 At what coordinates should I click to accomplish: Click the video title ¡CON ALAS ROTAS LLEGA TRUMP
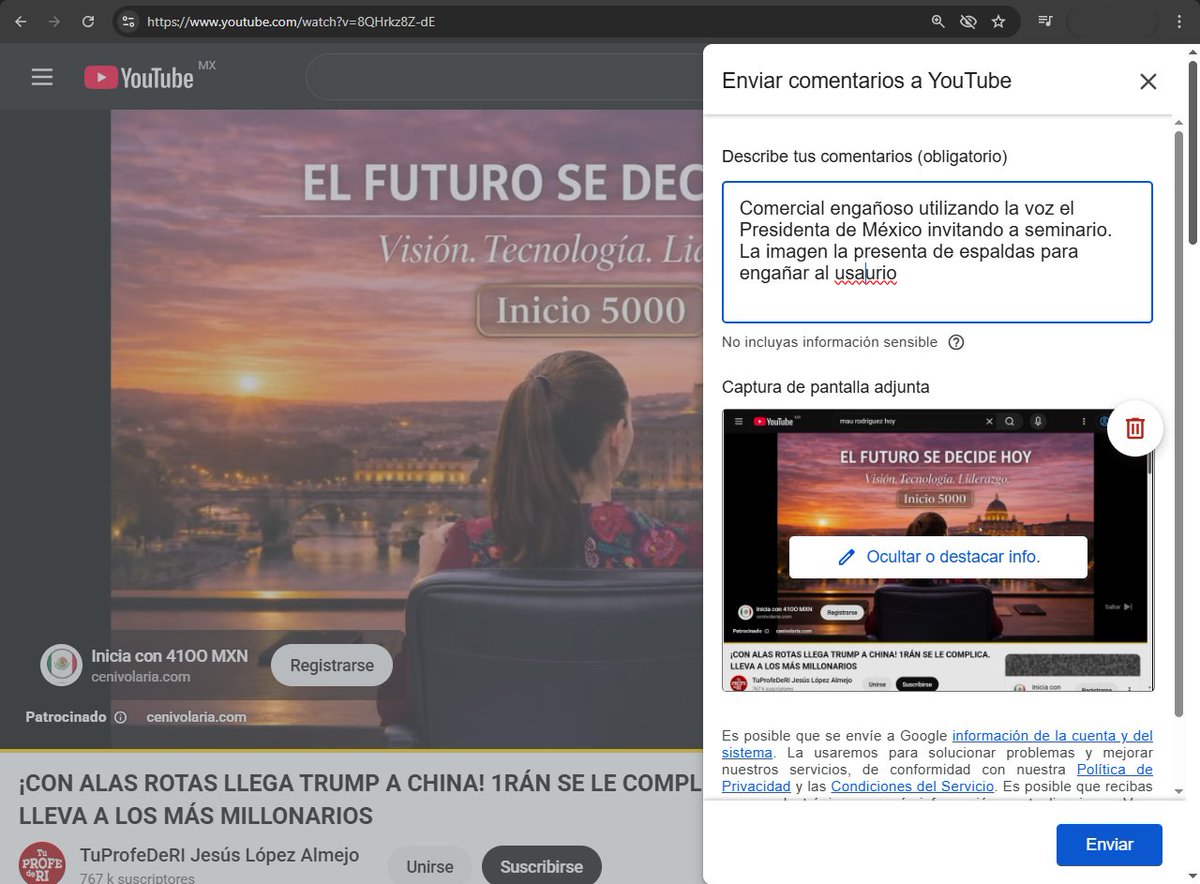click(x=360, y=799)
